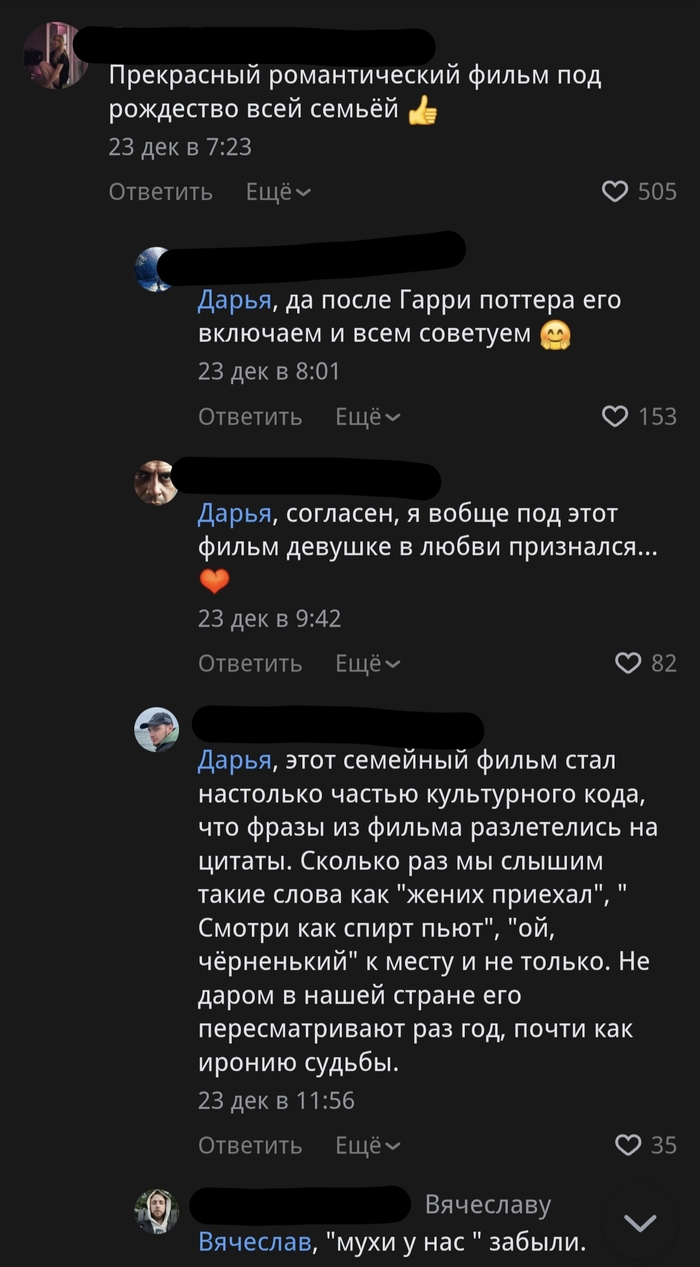Expand Ещё menu under the 7:23 comment

point(278,191)
